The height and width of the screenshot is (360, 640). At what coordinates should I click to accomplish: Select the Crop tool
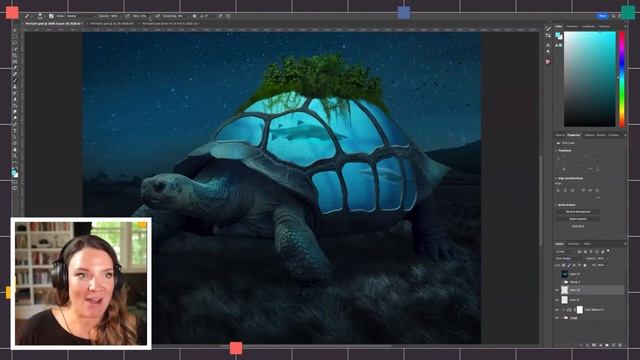[x=15, y=55]
